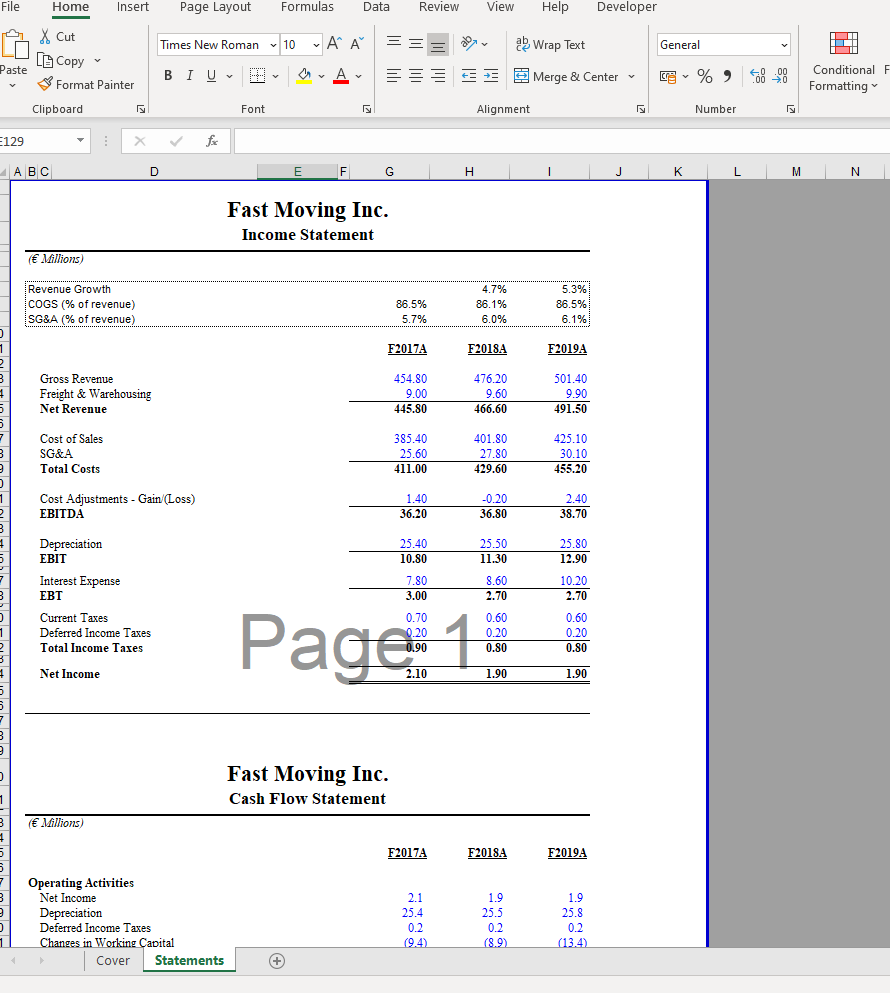Image resolution: width=890 pixels, height=993 pixels.
Task: Select Top Align vertical alignment
Action: coord(394,44)
